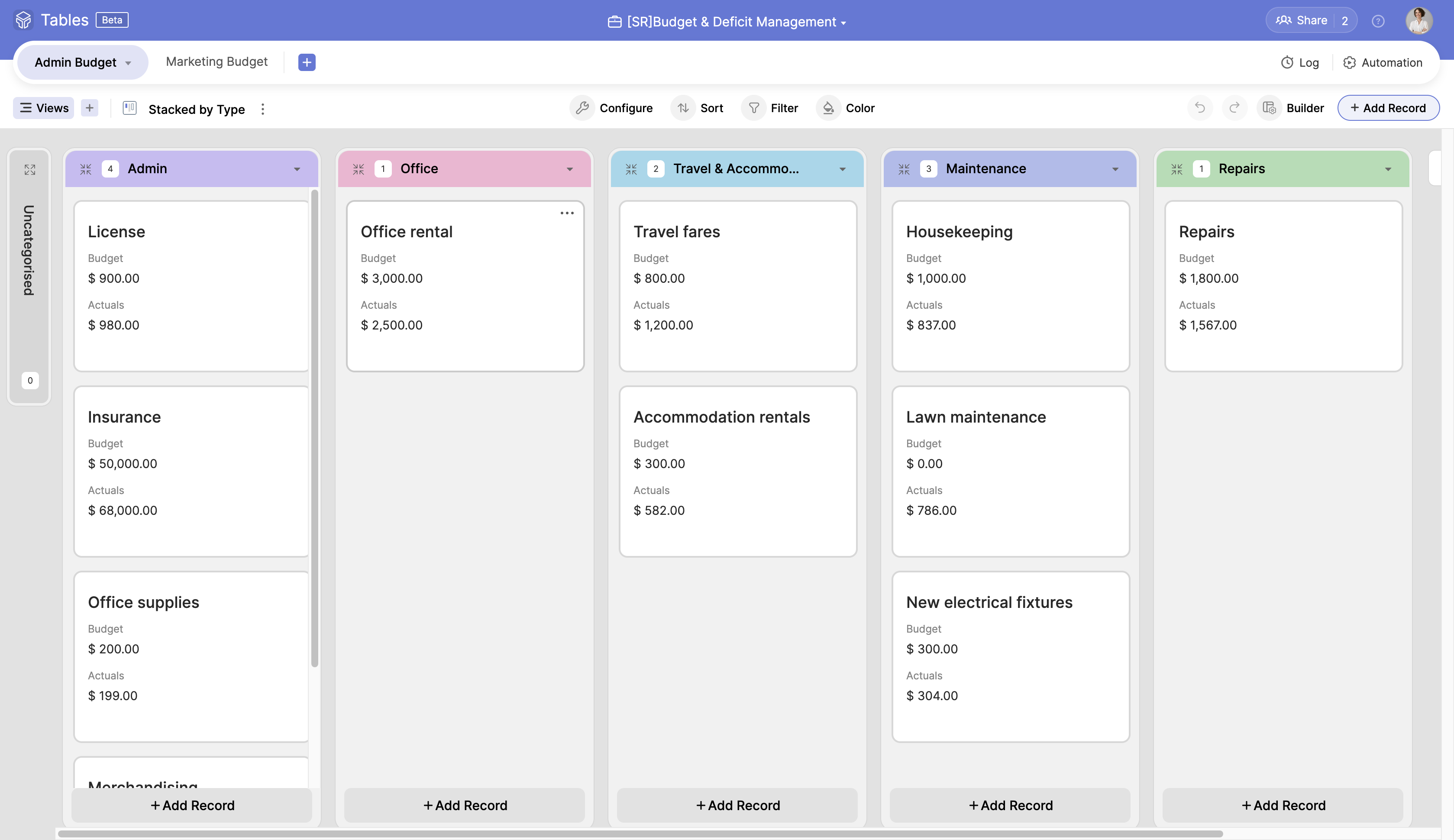1454x840 pixels.
Task: Click the horizontal scrollbar at bottom
Action: click(640, 834)
